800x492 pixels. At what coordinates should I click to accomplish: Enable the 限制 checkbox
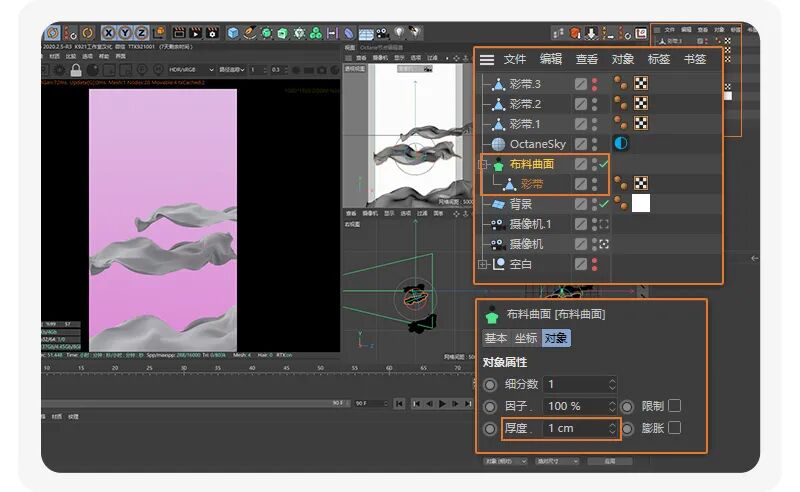coord(674,406)
